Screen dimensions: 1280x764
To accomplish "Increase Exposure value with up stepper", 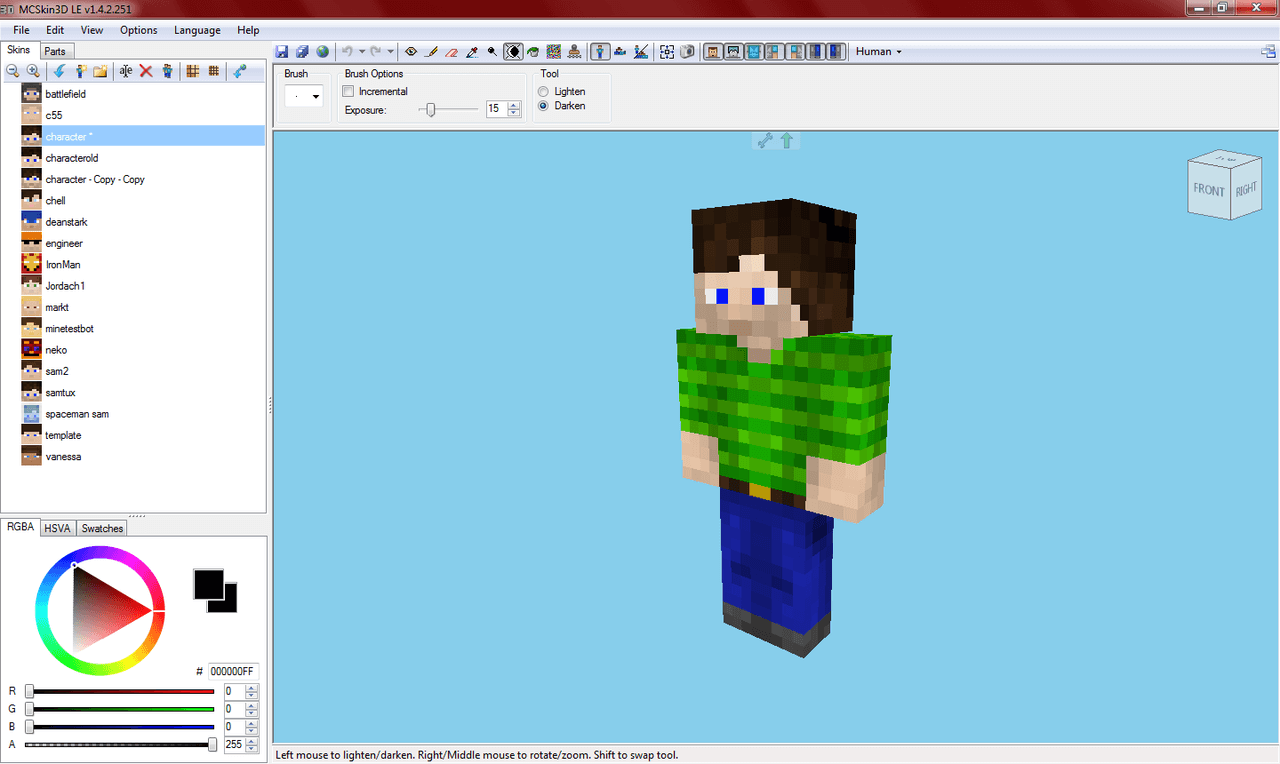I will 515,105.
